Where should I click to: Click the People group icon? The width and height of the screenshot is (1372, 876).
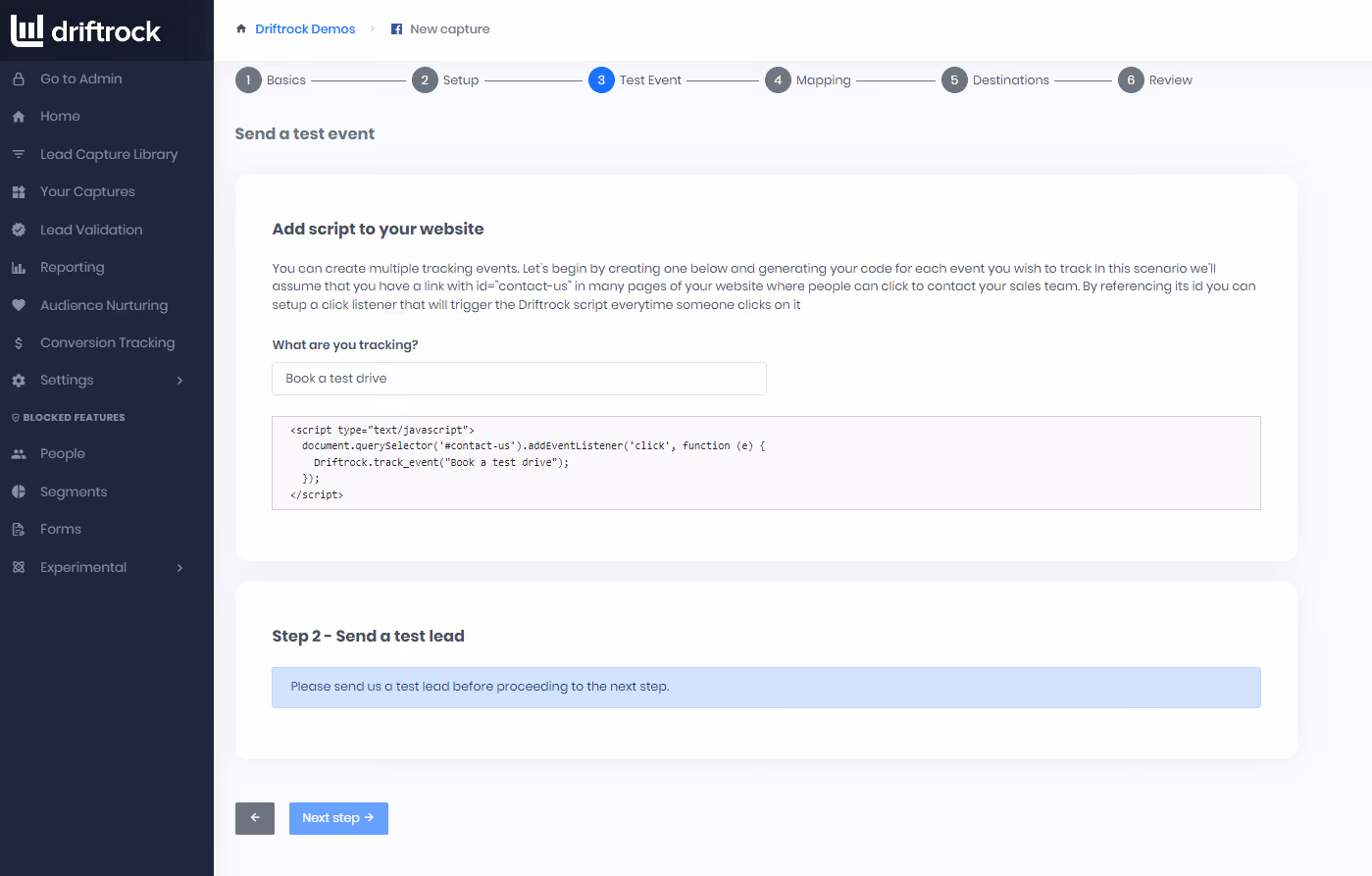tap(19, 453)
